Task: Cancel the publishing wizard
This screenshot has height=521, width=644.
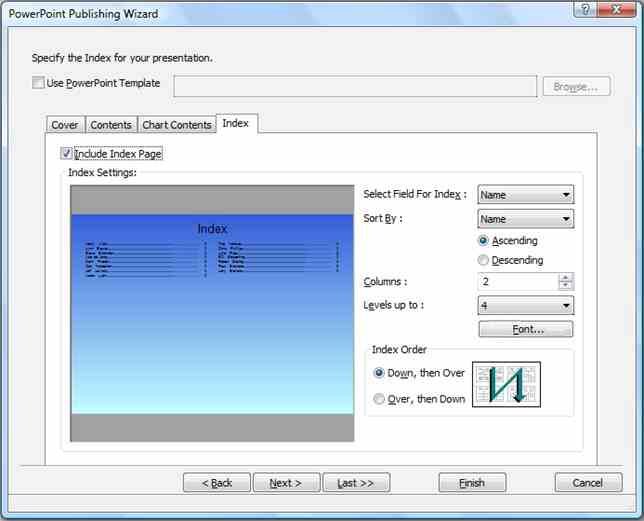Action: pos(588,483)
